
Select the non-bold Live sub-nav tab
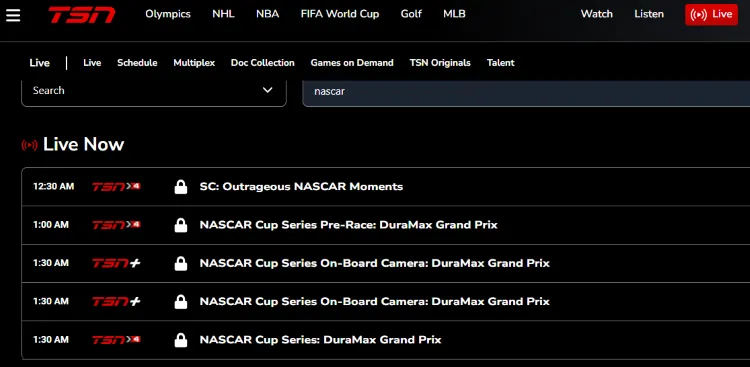(92, 63)
